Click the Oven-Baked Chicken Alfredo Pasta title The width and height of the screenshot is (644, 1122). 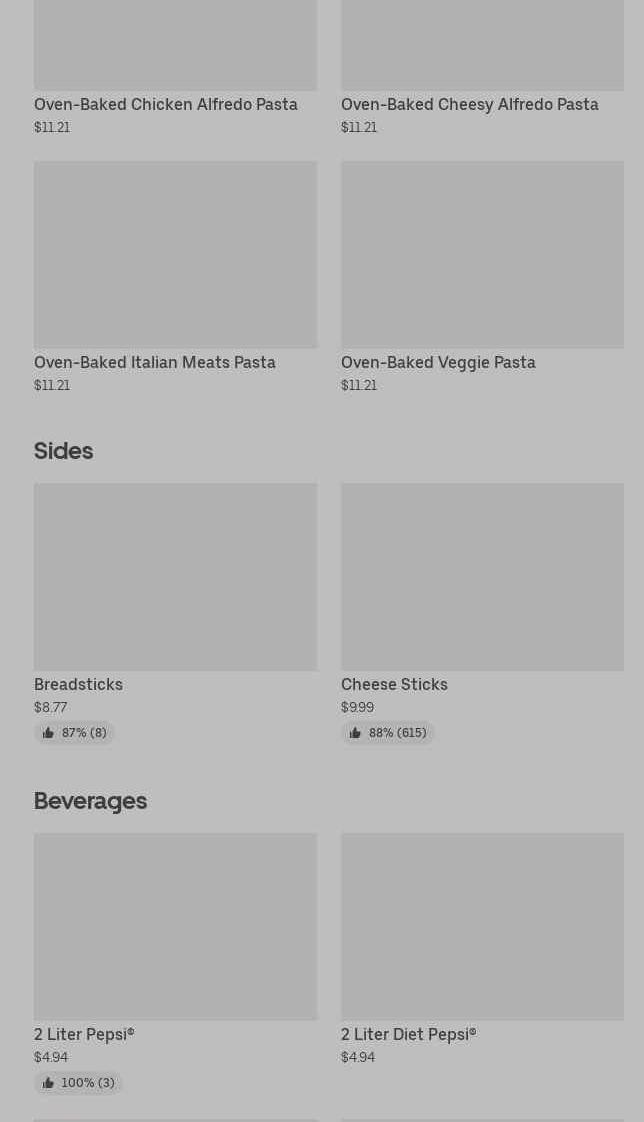tap(166, 104)
